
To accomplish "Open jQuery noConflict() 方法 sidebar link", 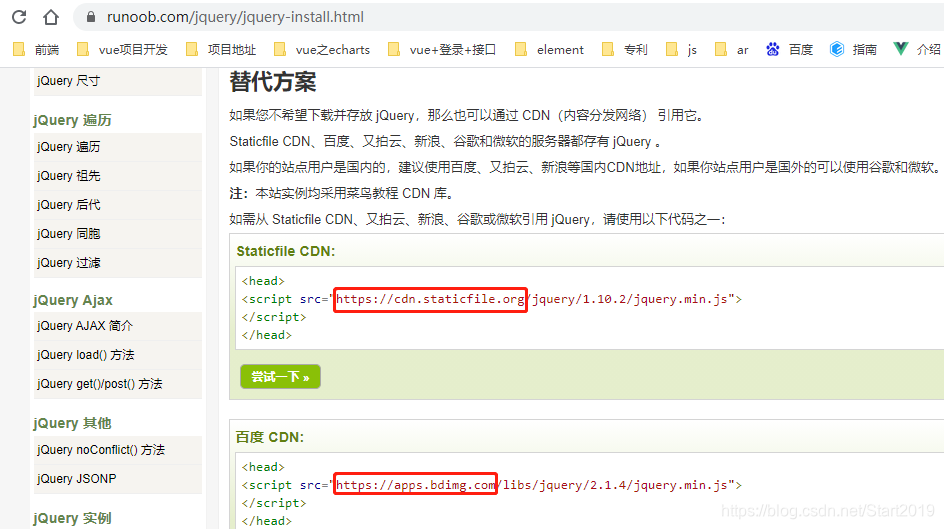I will (118, 450).
